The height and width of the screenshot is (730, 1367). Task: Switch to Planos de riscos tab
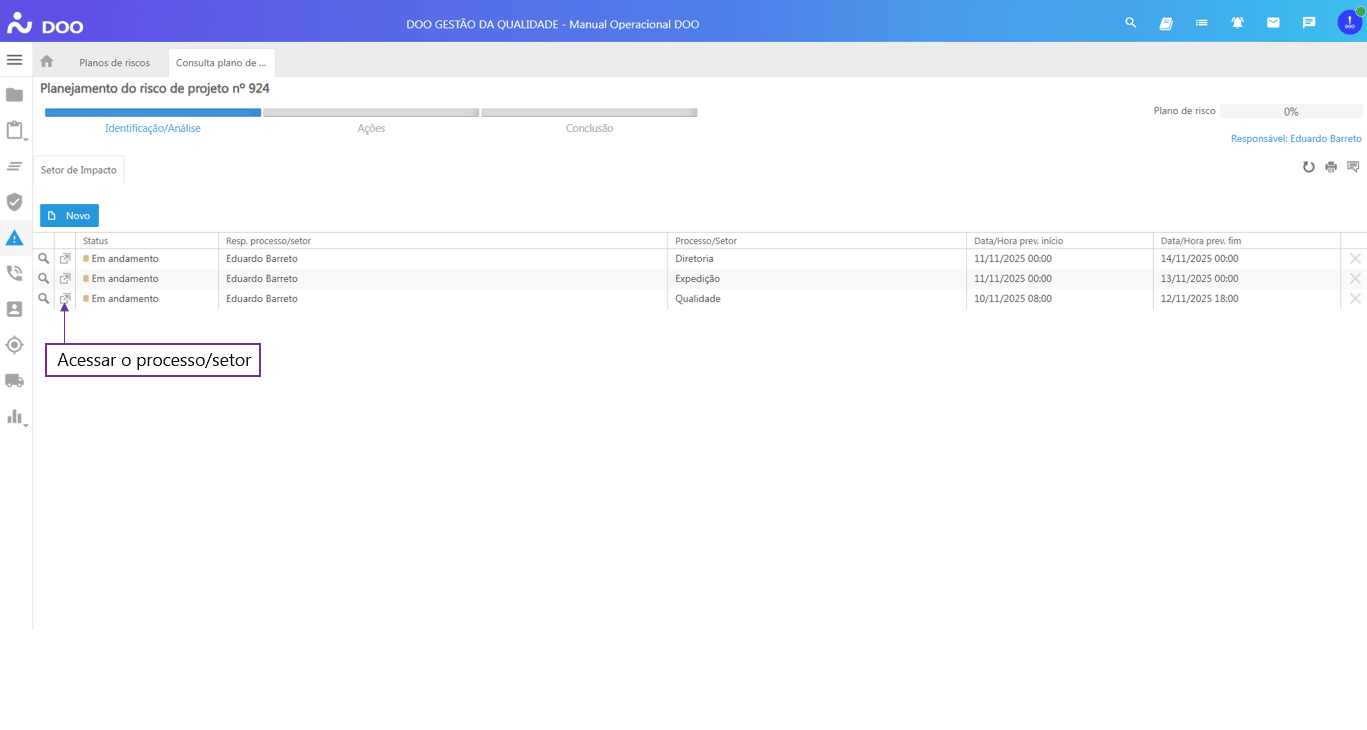pos(114,63)
